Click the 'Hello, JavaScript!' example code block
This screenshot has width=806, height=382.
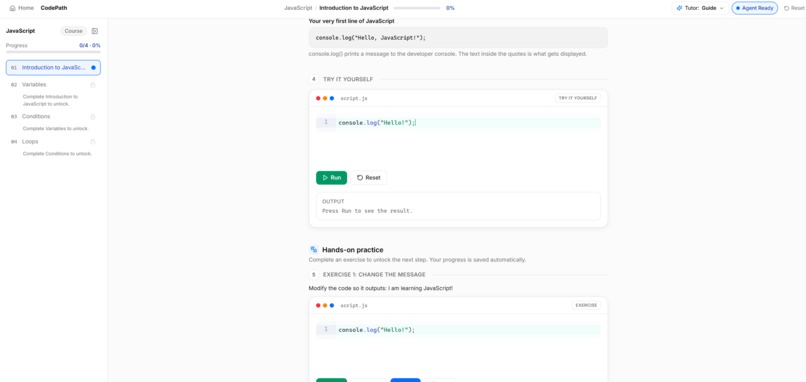[x=458, y=38]
